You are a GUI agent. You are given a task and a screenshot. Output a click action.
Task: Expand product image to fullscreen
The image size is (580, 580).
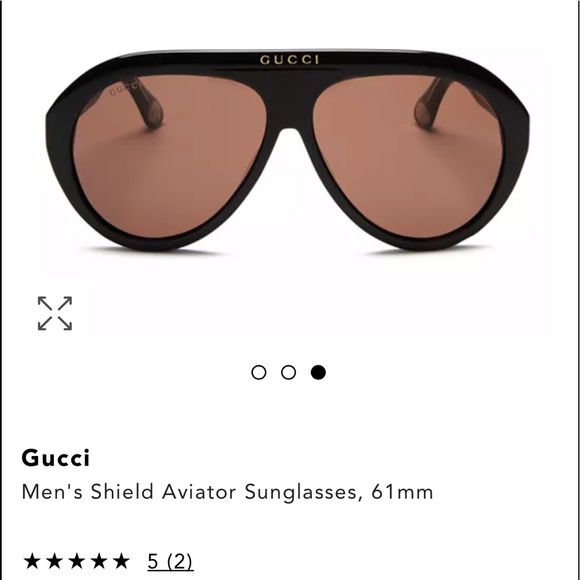tap(55, 313)
